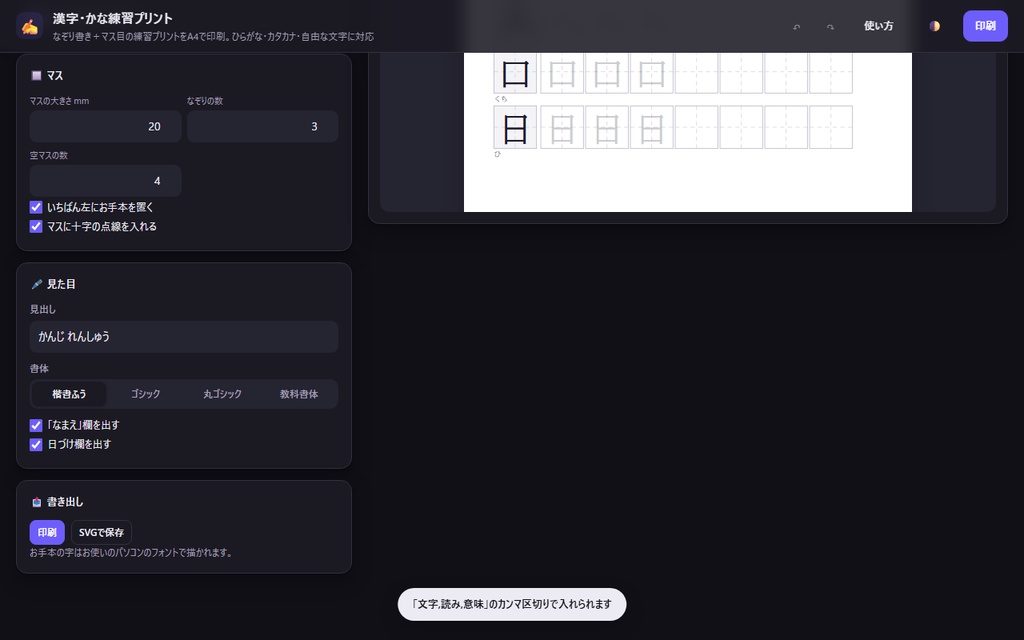Undo the last change
The width and height of the screenshot is (1024, 640).
coord(796,26)
